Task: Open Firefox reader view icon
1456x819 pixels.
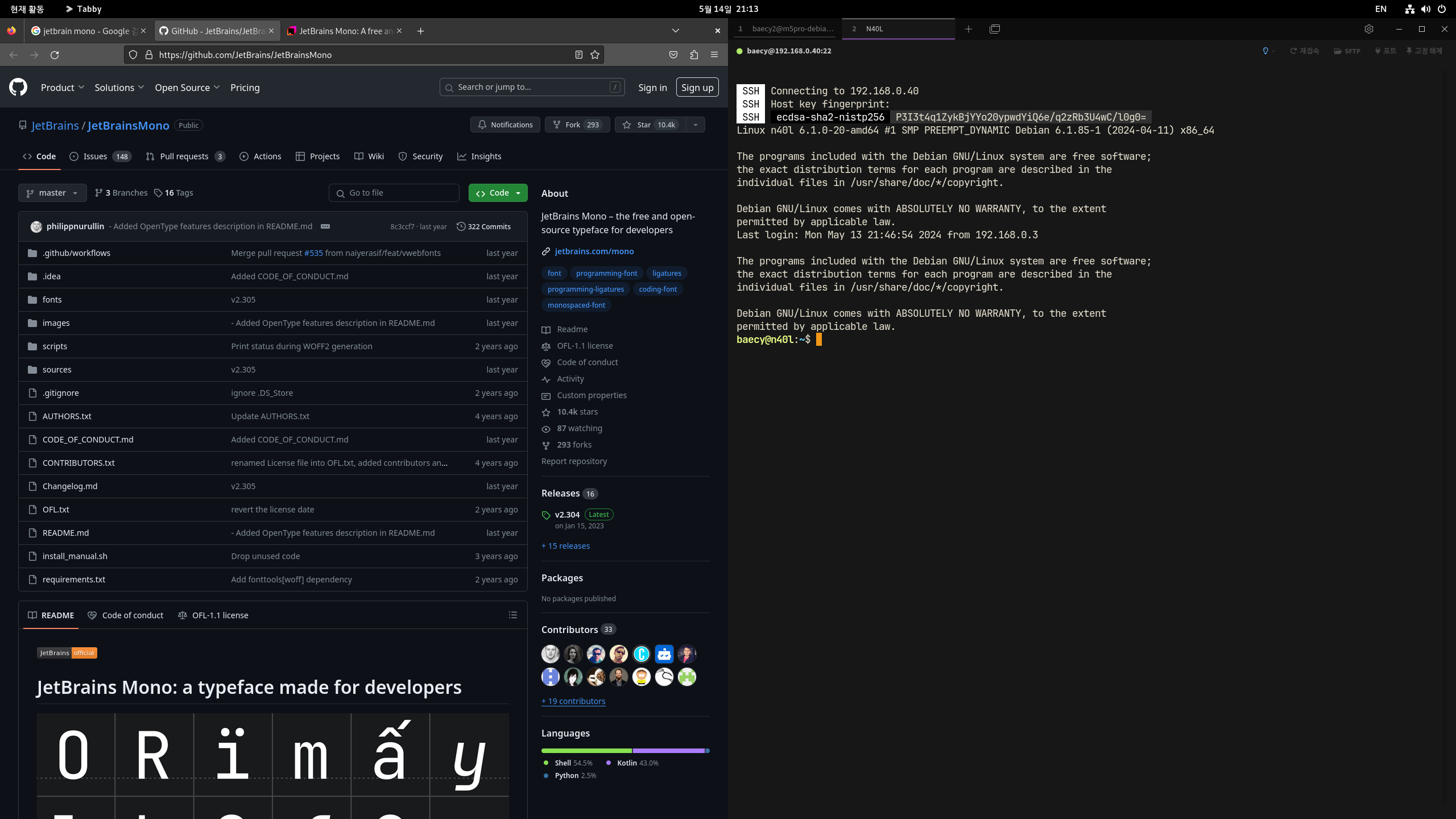Action: click(x=578, y=55)
